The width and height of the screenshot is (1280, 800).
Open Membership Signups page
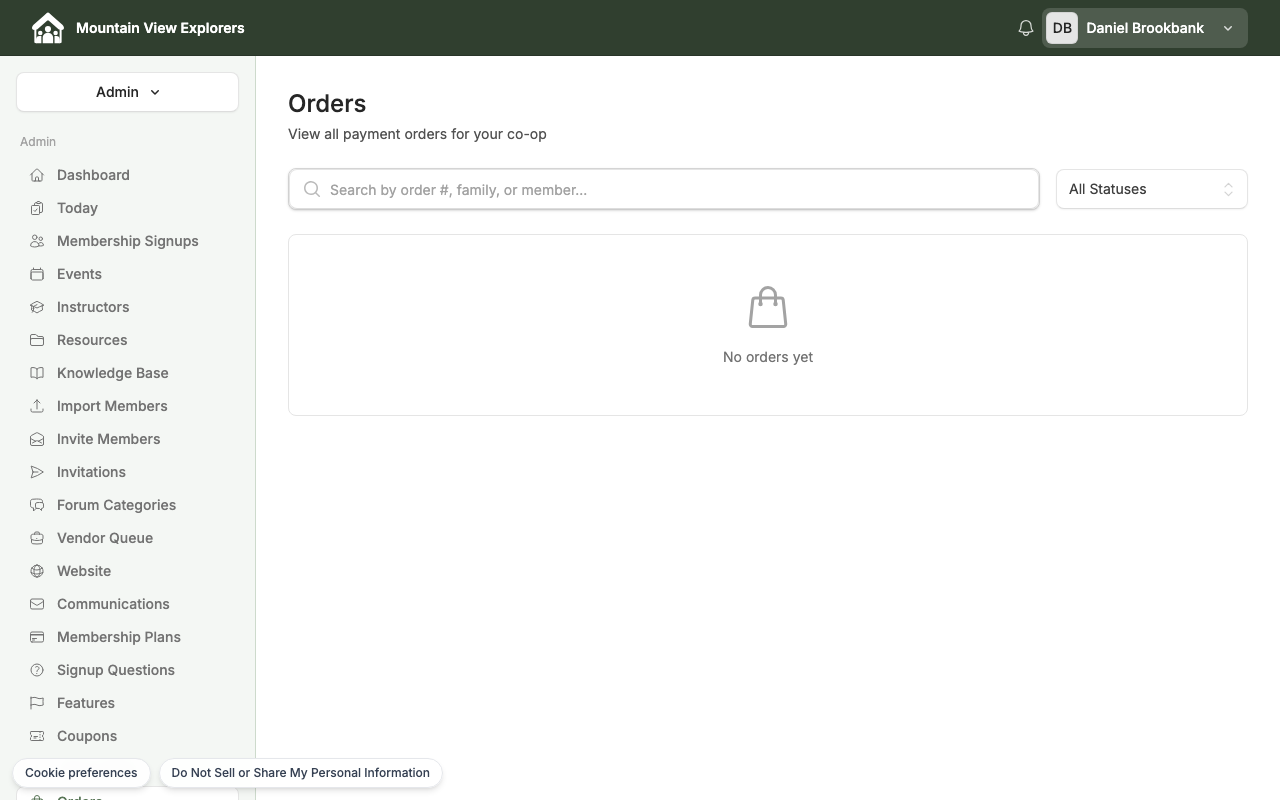pyautogui.click(x=127, y=241)
